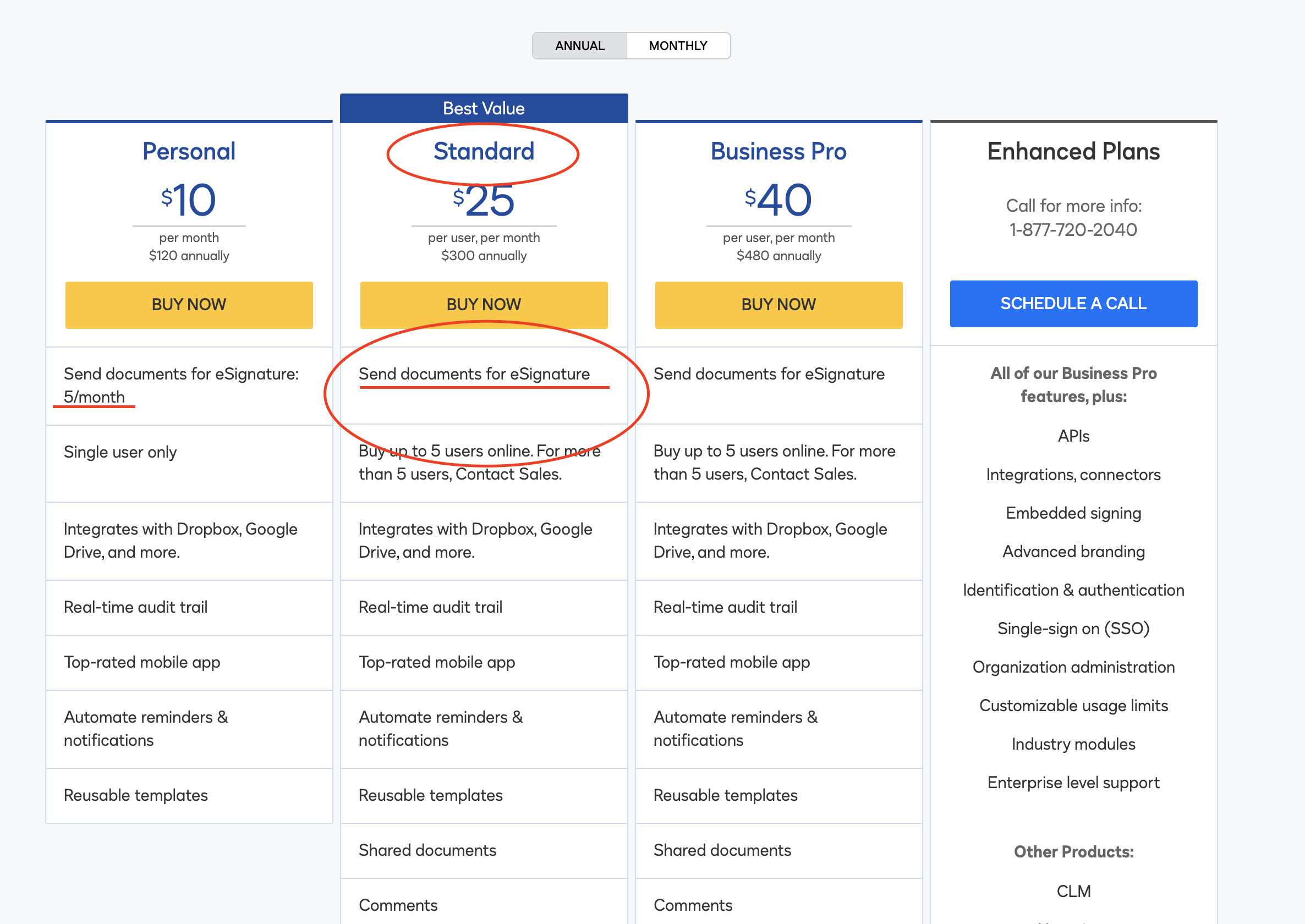The image size is (1305, 924).
Task: Click 'Integrates with Dropbox' in Business Pro column
Action: pyautogui.click(x=770, y=541)
